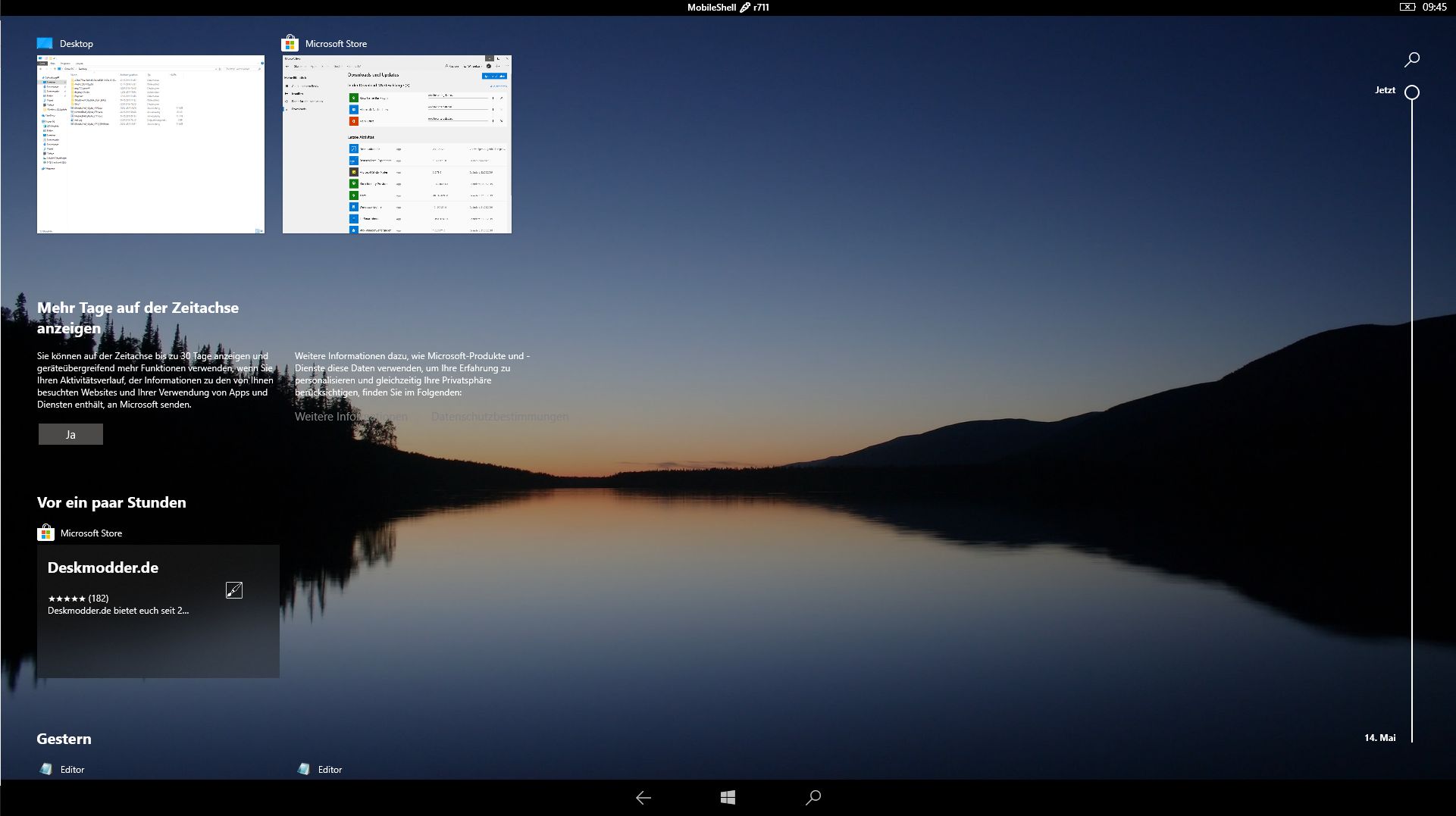Switch to the Desktop window thumbnail
The height and width of the screenshot is (816, 1456).
151,144
